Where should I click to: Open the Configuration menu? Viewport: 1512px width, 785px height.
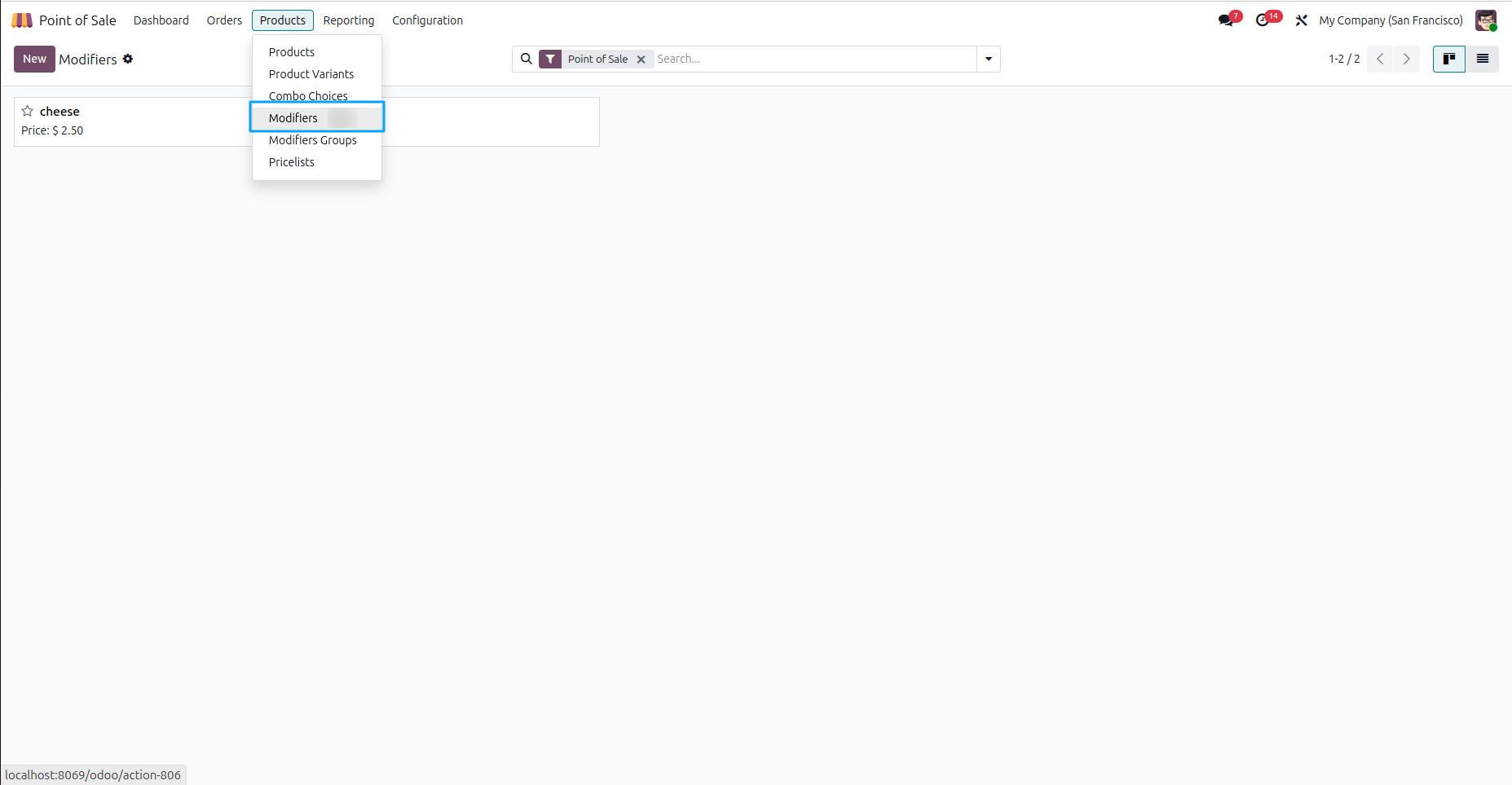click(x=427, y=20)
